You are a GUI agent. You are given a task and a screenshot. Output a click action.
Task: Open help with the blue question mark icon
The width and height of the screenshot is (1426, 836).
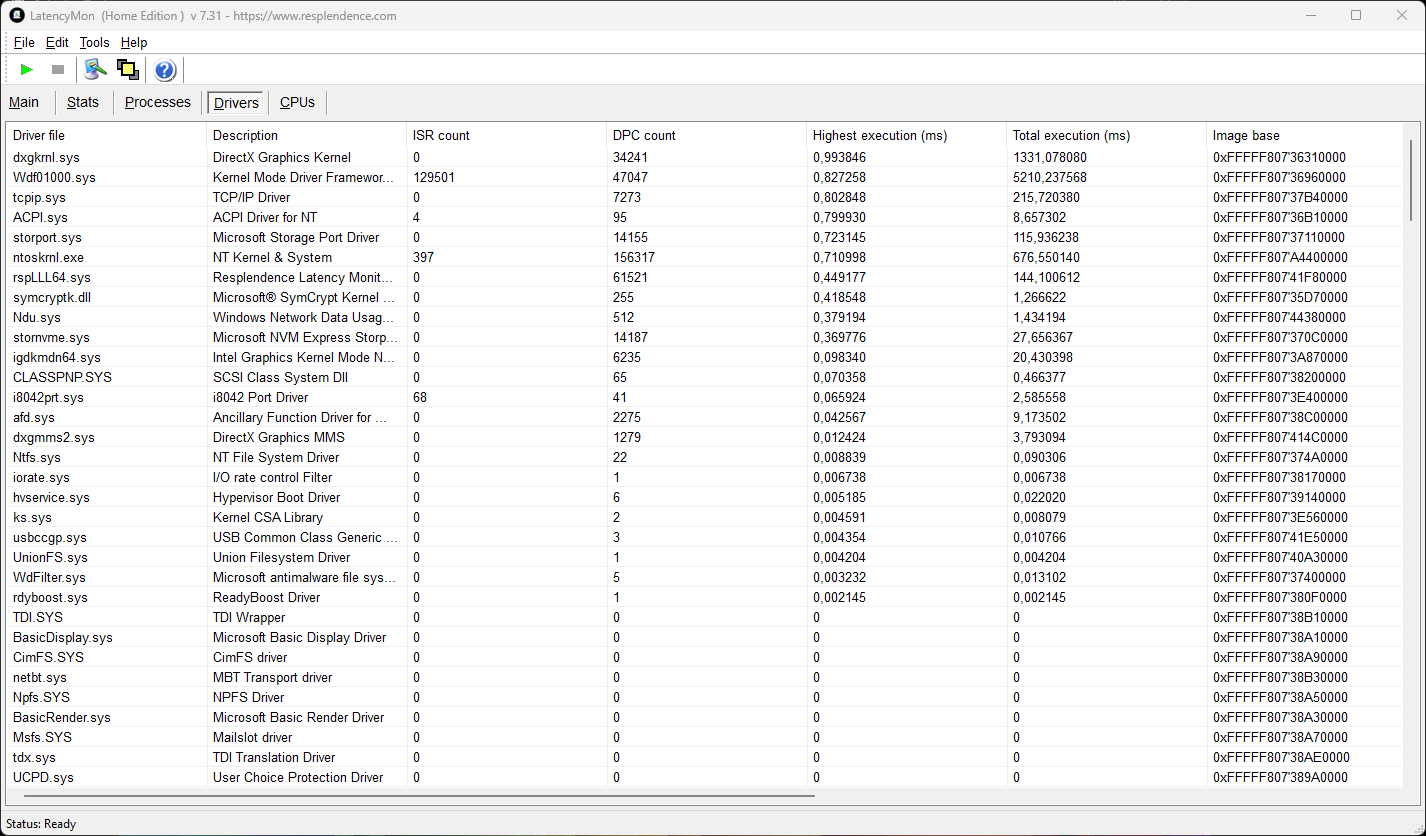pyautogui.click(x=165, y=70)
